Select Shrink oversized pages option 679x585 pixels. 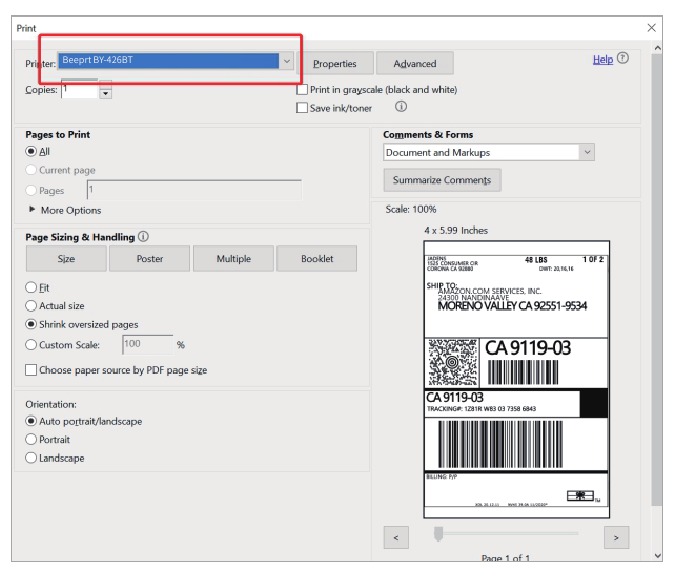pyautogui.click(x=31, y=324)
